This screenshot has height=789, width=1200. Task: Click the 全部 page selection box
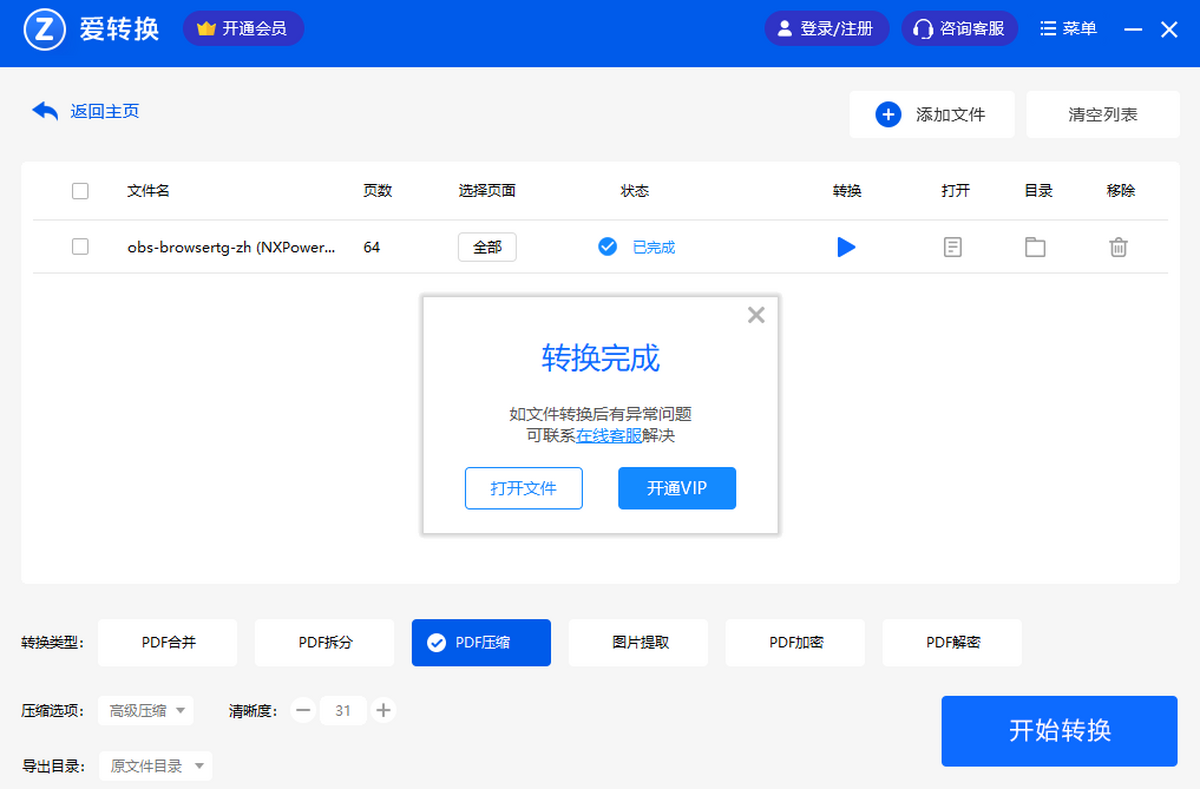coord(487,247)
